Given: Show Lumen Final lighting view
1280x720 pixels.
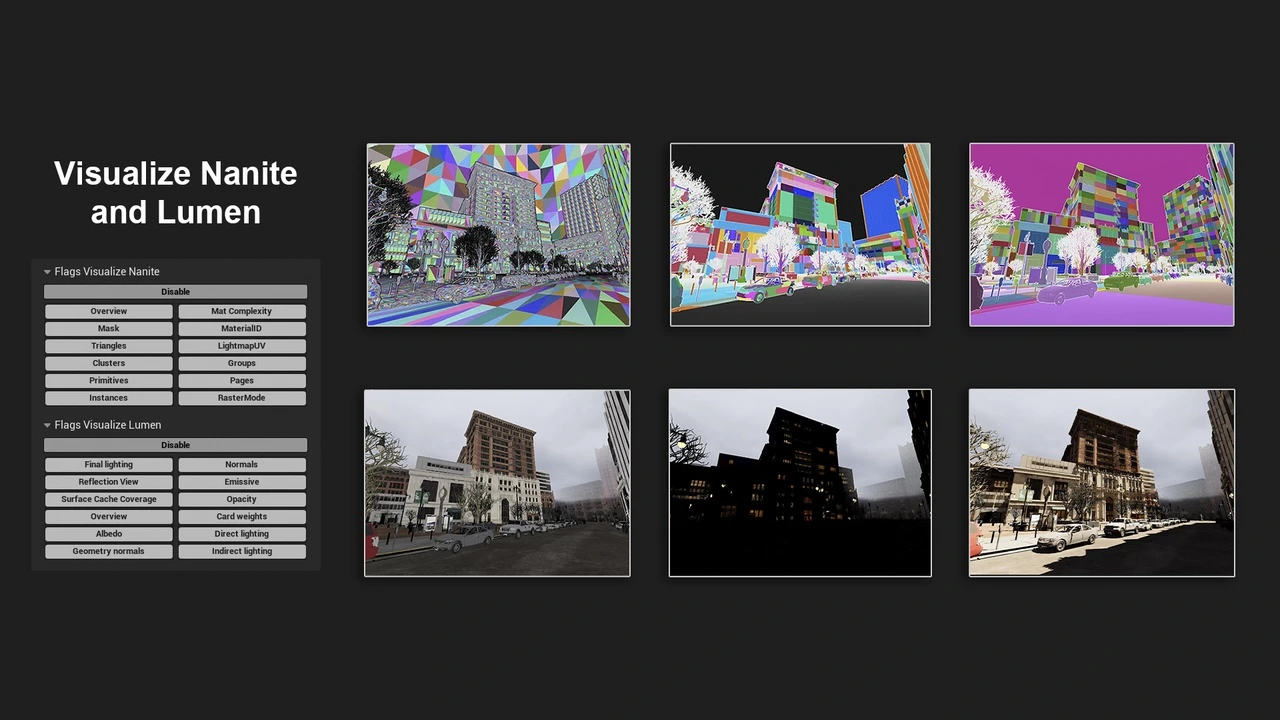Looking at the screenshot, I should point(108,465).
